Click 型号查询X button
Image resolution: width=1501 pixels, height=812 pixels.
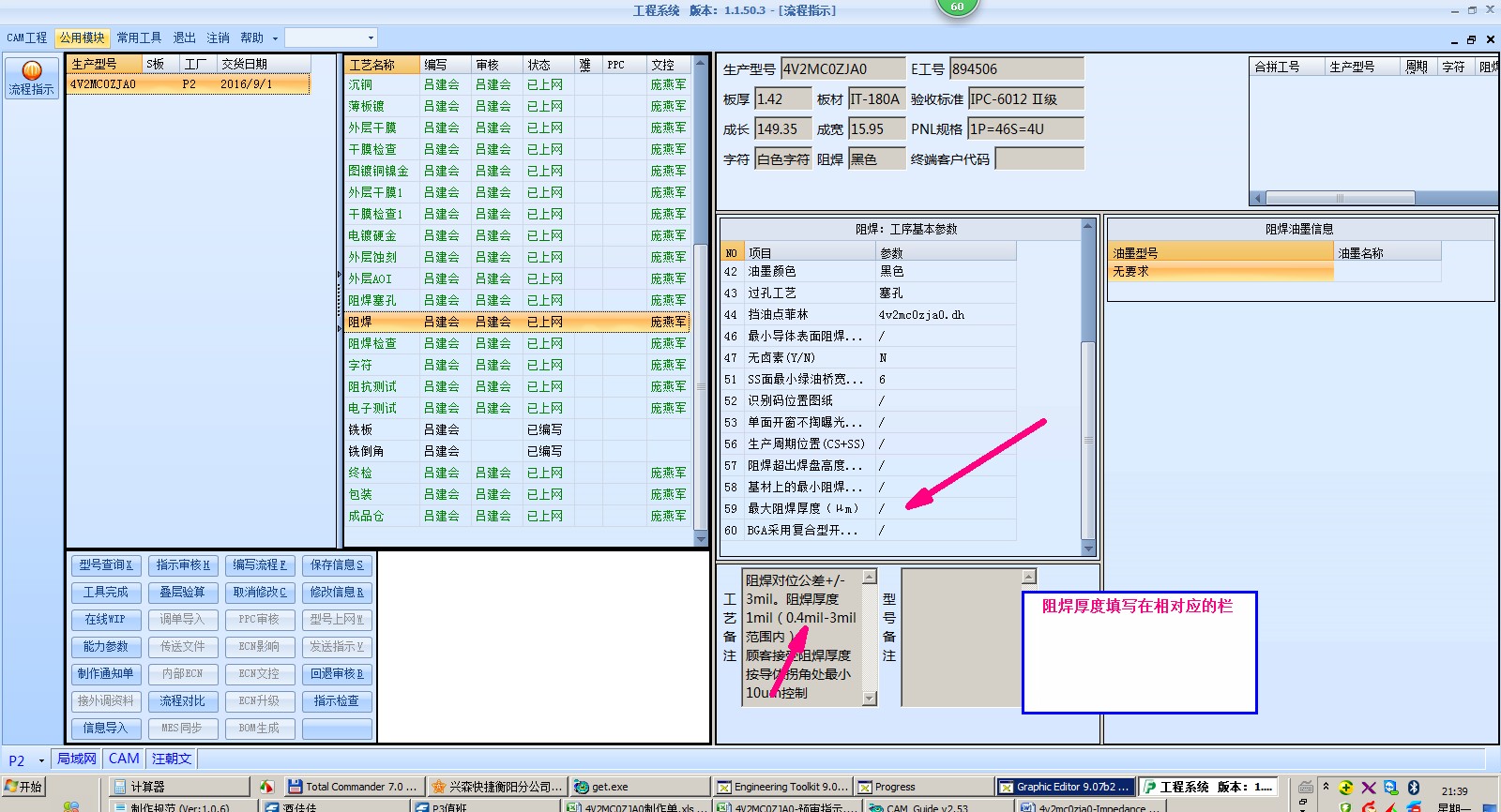pos(105,565)
